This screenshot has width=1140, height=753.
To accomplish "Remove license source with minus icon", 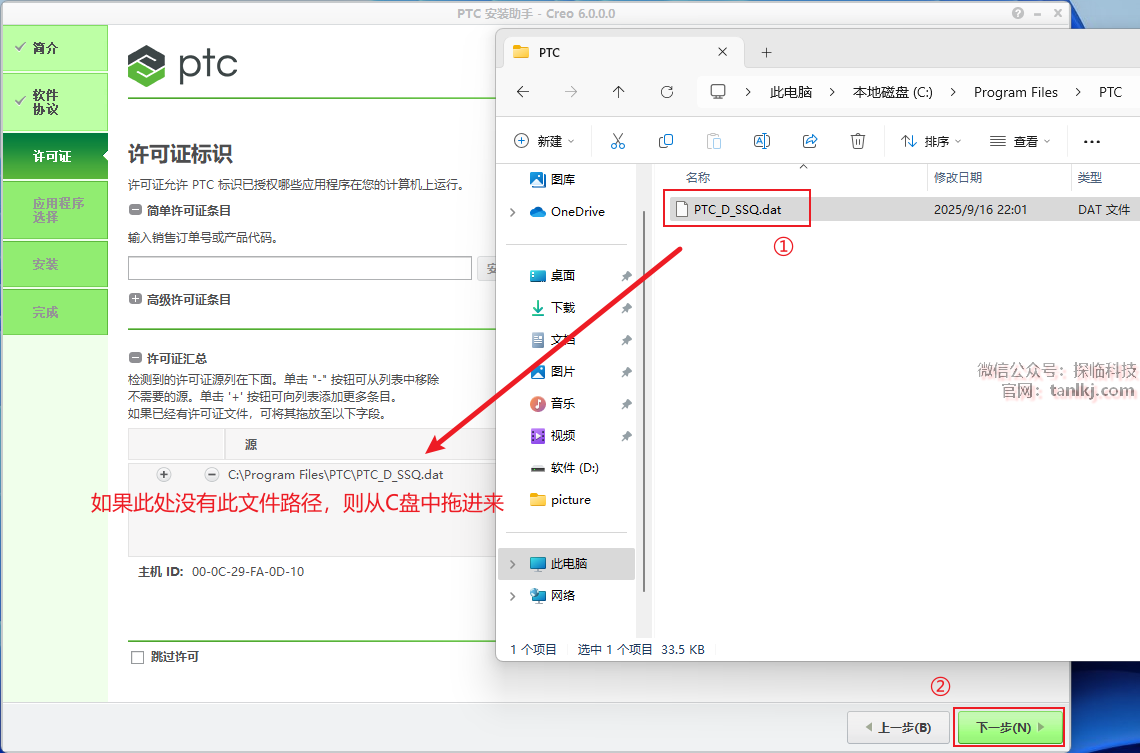I will [x=212, y=474].
